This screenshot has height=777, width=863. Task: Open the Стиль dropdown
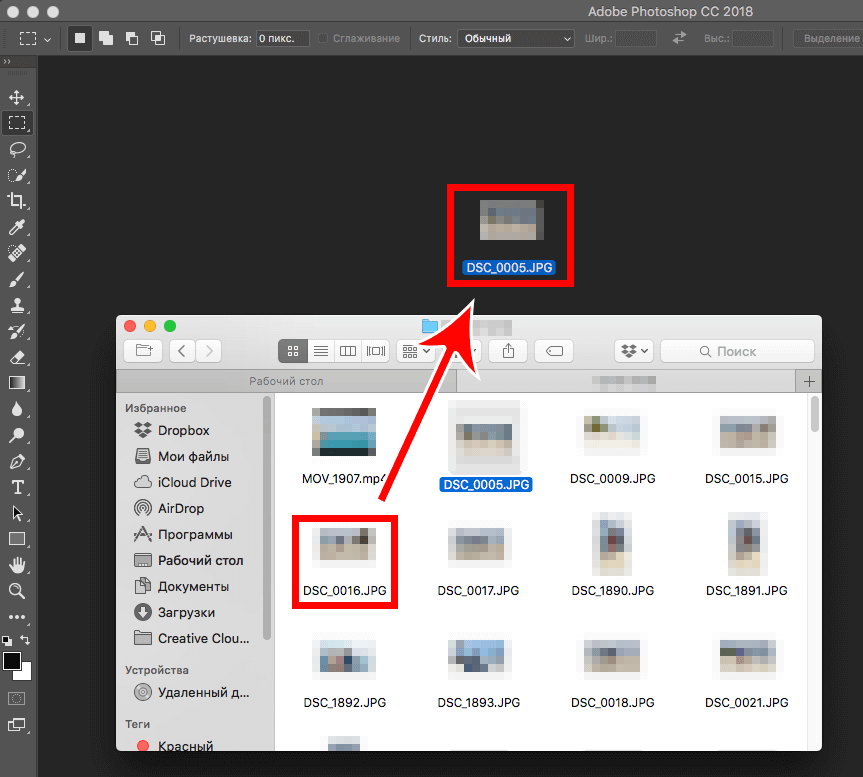[x=515, y=39]
